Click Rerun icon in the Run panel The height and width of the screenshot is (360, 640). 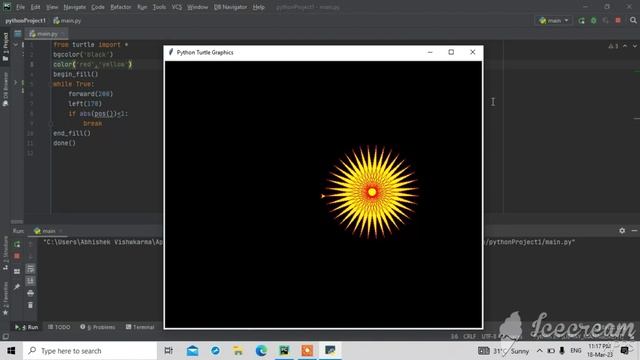[x=17, y=244]
